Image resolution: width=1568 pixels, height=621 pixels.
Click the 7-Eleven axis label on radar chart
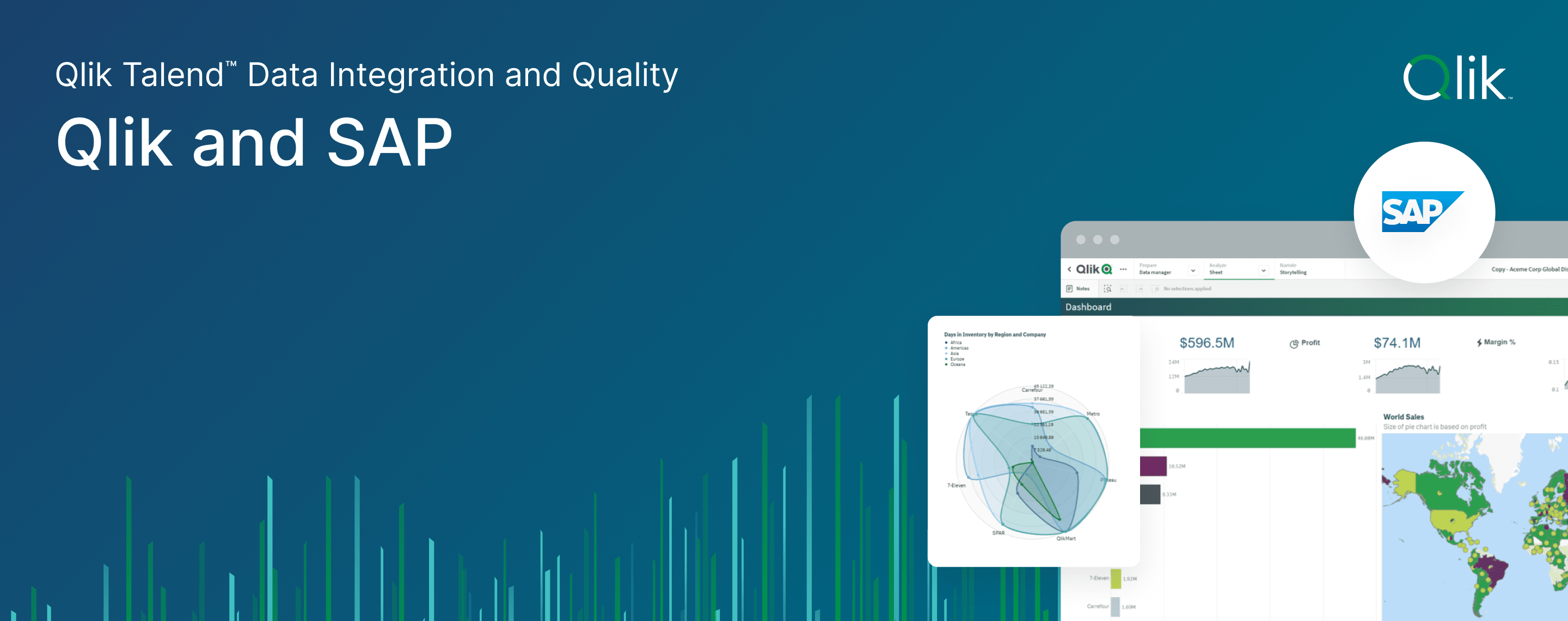point(956,485)
